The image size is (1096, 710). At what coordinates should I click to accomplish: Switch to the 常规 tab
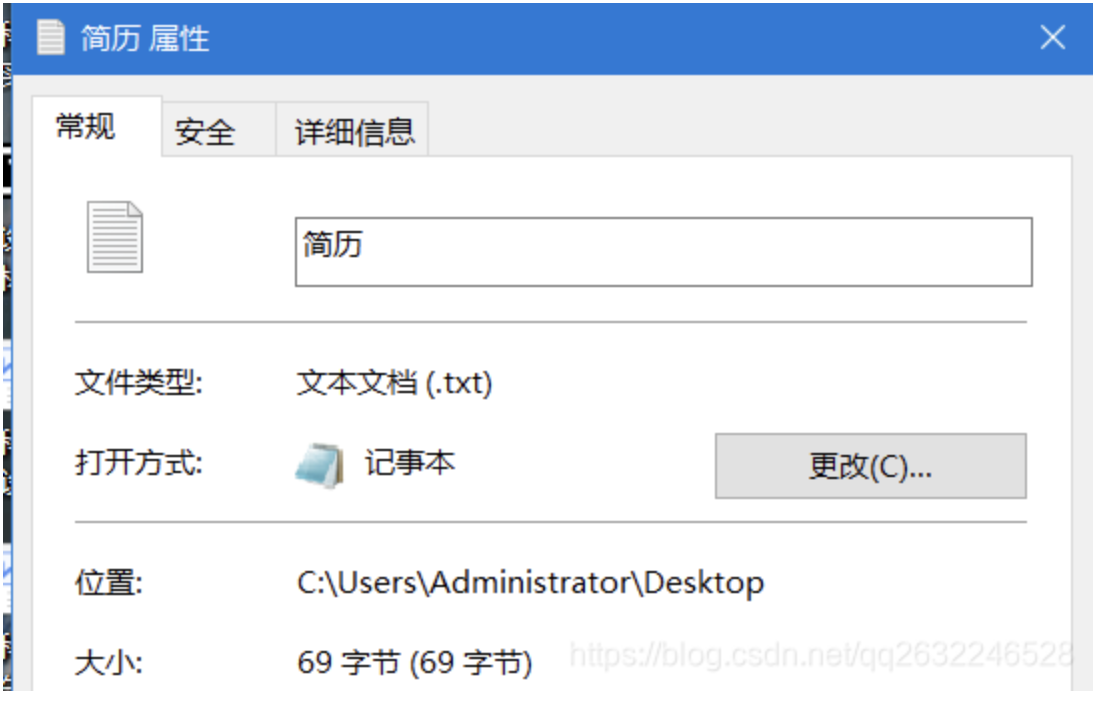pos(86,127)
